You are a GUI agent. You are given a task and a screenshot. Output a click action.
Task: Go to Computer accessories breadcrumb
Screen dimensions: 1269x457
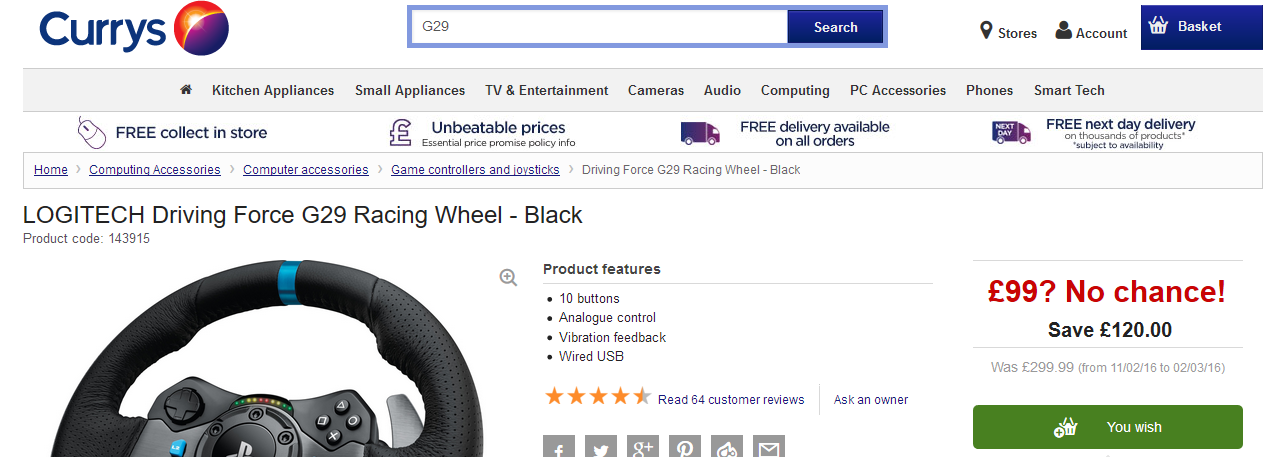coord(306,170)
